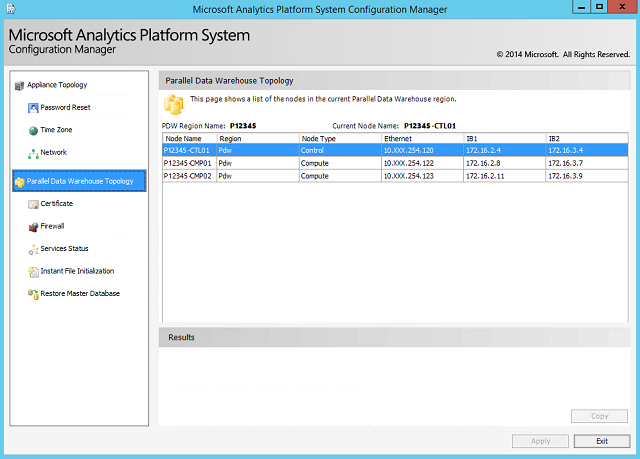This screenshot has height=459, width=640.
Task: Open Parallel Data Warehouse Topology page
Action: (x=80, y=181)
